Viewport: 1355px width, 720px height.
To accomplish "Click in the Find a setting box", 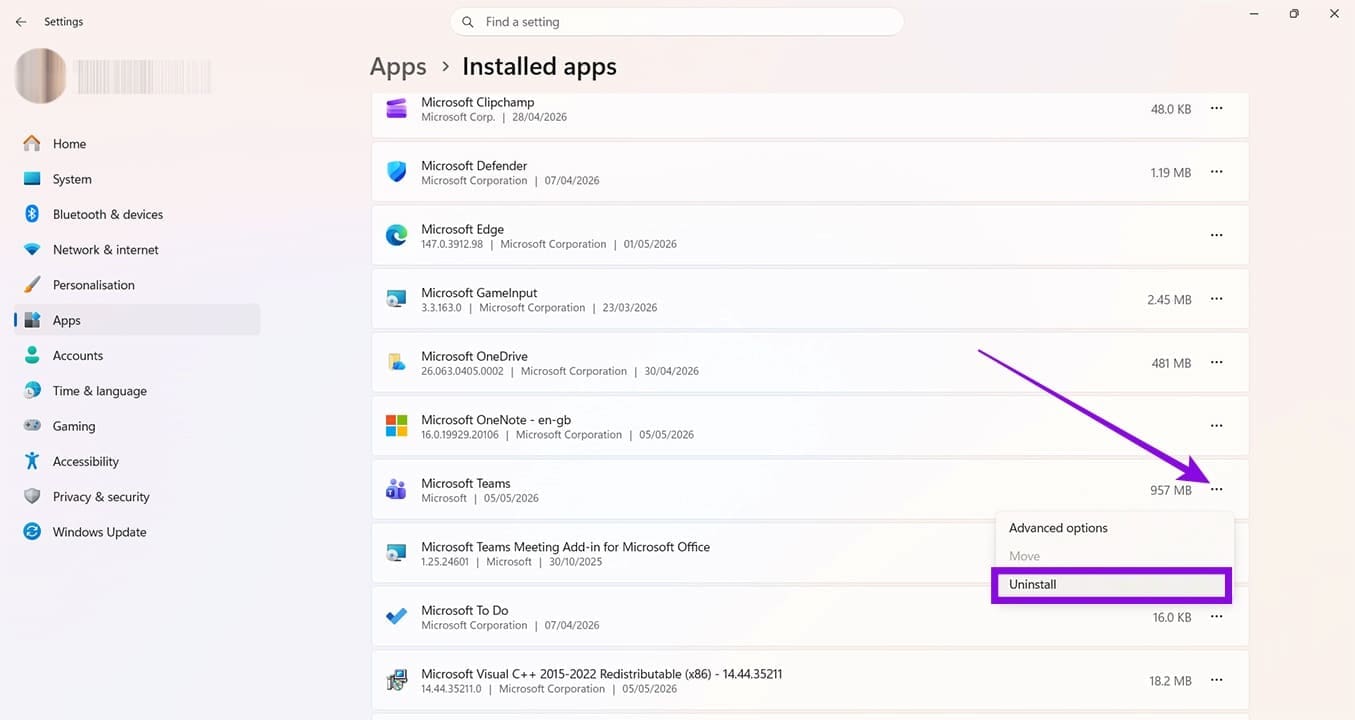I will point(677,22).
